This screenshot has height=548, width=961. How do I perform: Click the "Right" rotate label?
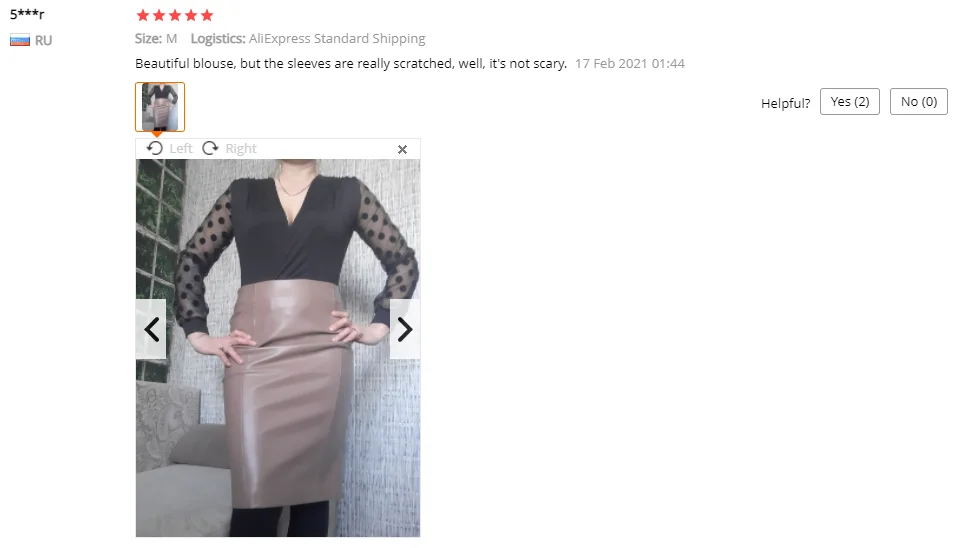(241, 148)
